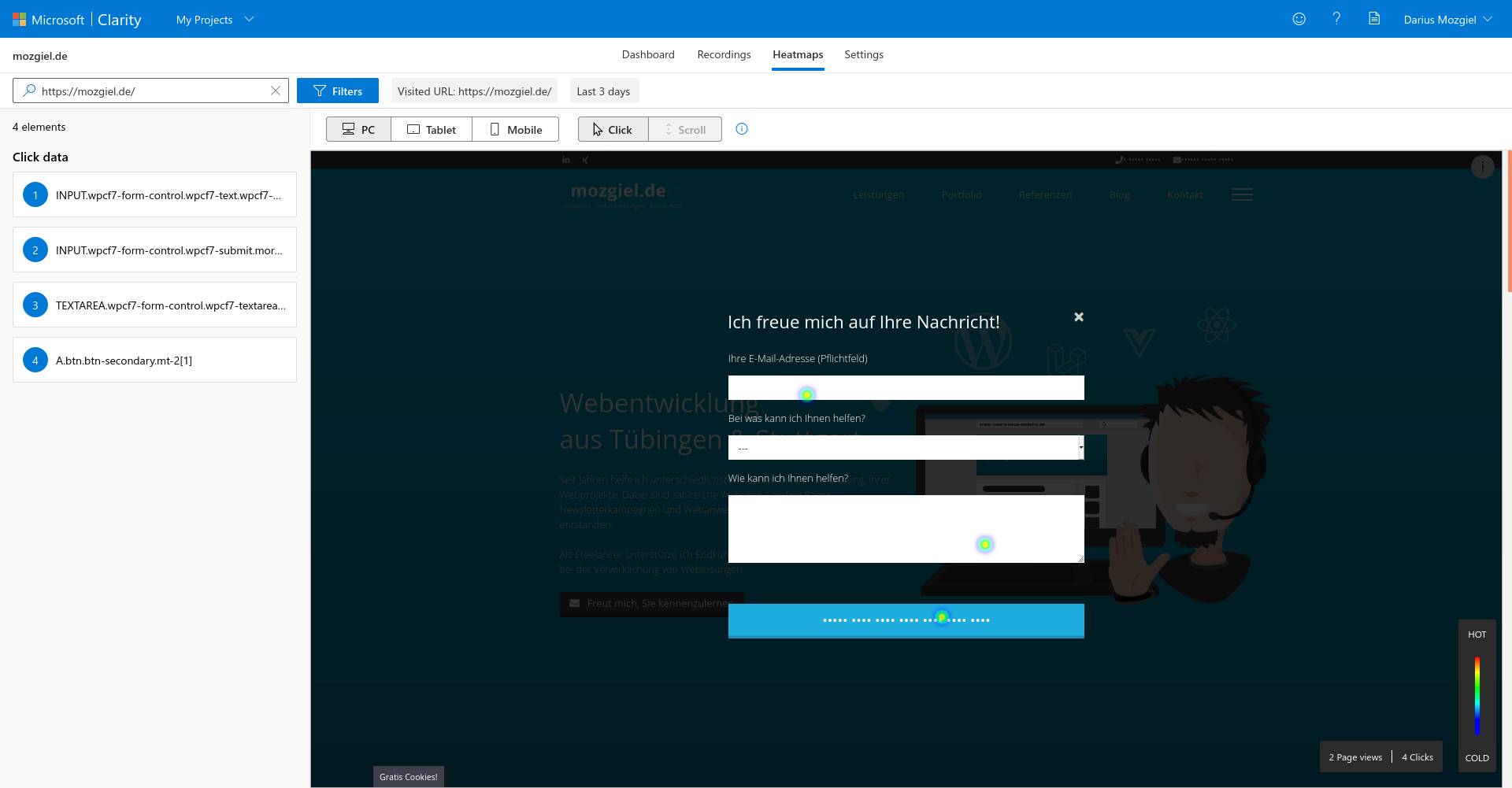The width and height of the screenshot is (1512, 788).
Task: Switch to the Recordings tab
Action: (723, 54)
